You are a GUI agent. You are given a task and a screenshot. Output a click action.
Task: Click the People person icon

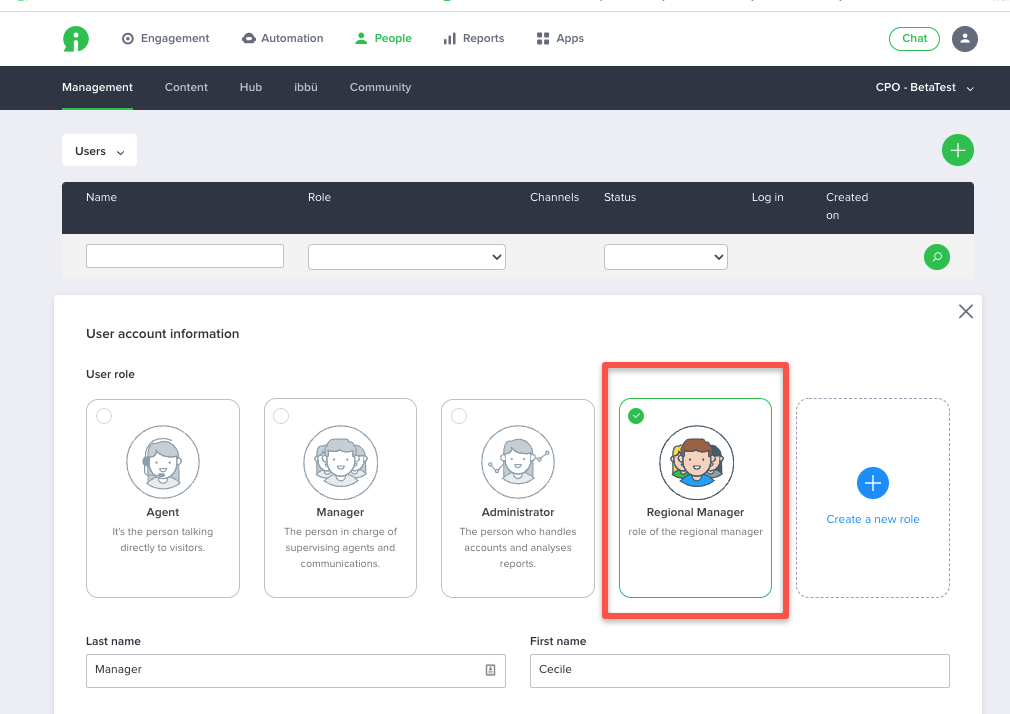[x=361, y=39]
